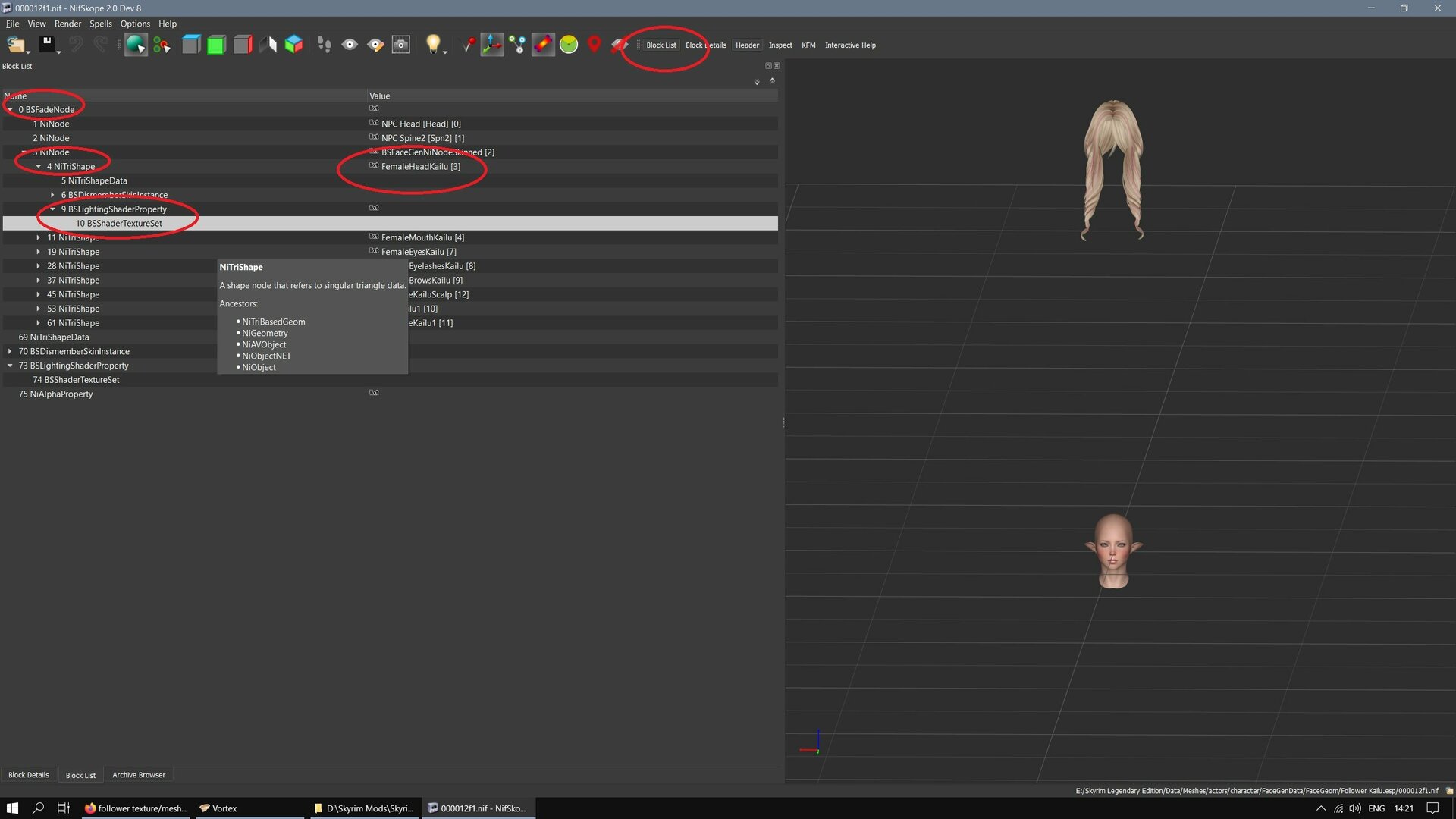Image resolution: width=1456 pixels, height=819 pixels.
Task: Toggle the red map-pin marker icon
Action: (x=594, y=45)
